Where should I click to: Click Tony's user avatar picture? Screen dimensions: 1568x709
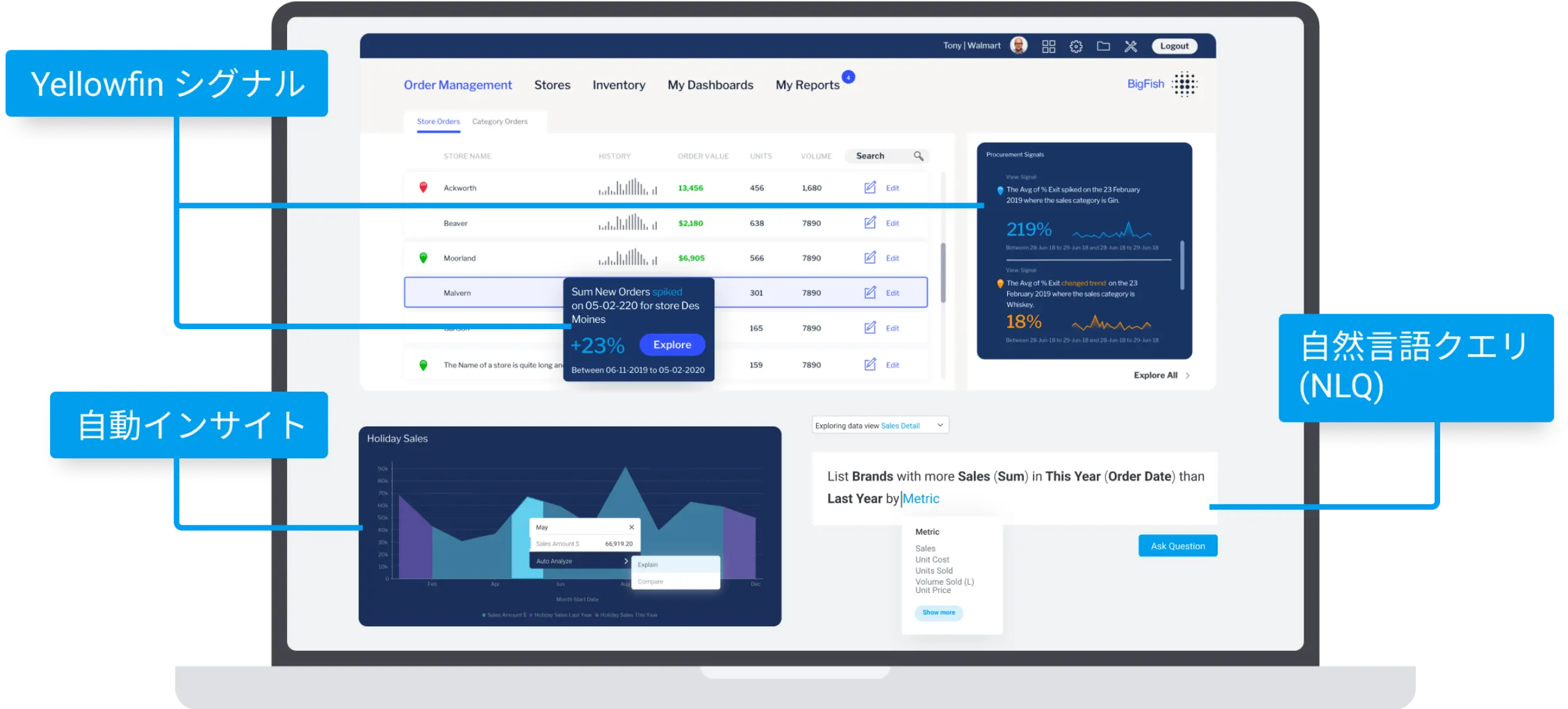coord(1019,46)
